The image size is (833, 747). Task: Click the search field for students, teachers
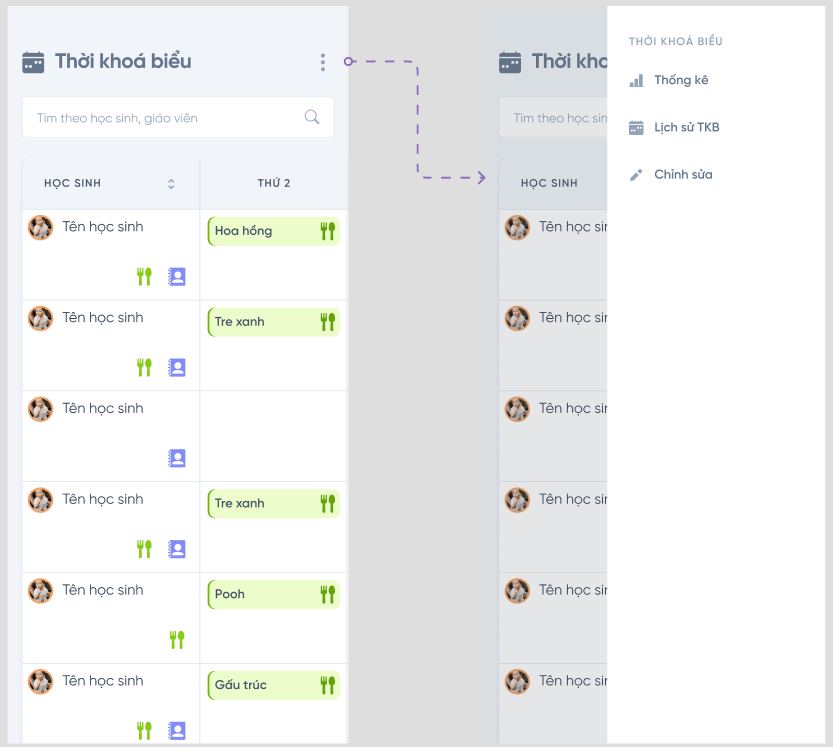point(165,118)
